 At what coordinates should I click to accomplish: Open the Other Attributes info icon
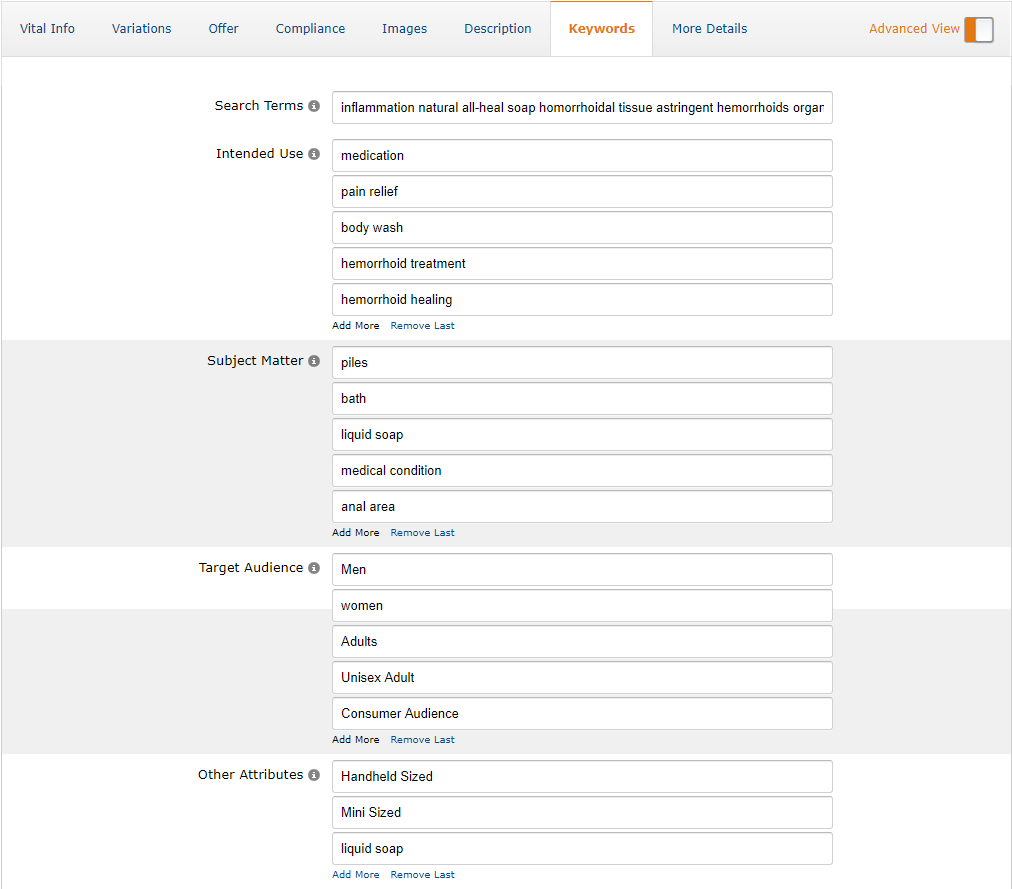pyautogui.click(x=314, y=774)
